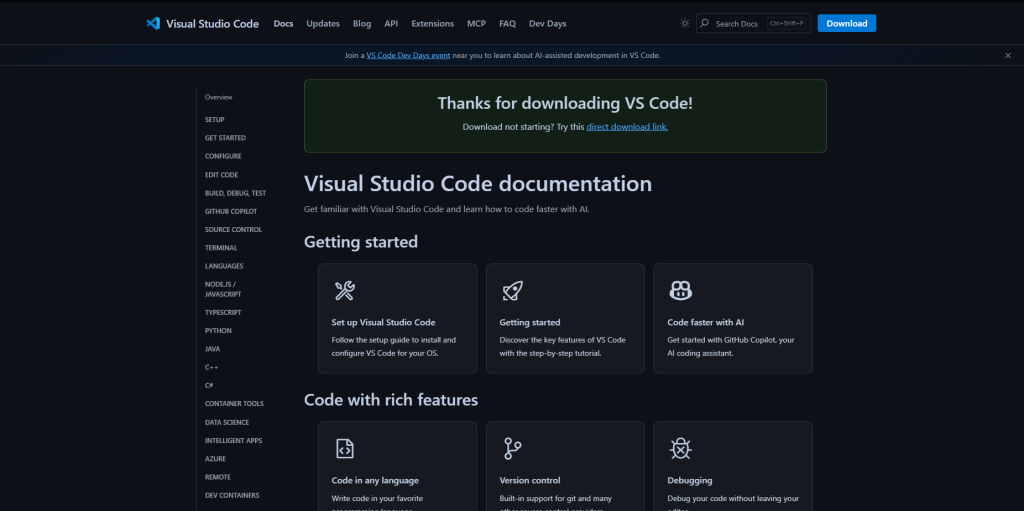The height and width of the screenshot is (511, 1024).
Task: Expand the PYTHON sidebar section
Action: [218, 330]
